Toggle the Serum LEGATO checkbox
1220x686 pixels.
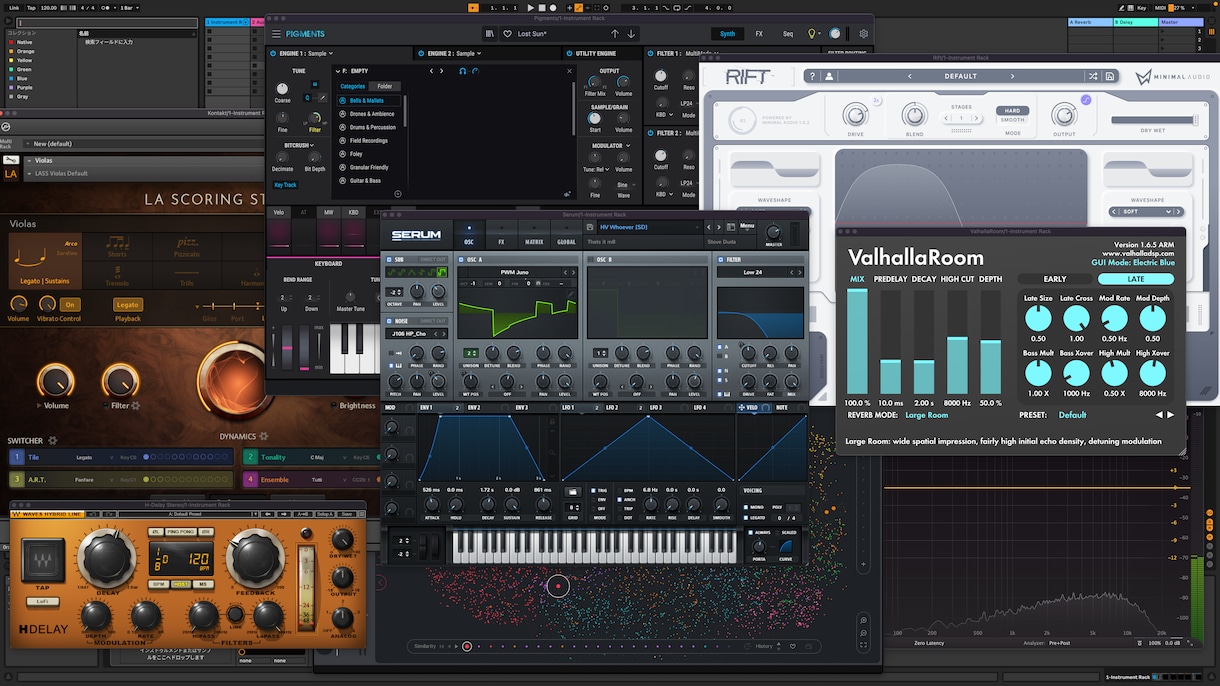click(746, 517)
